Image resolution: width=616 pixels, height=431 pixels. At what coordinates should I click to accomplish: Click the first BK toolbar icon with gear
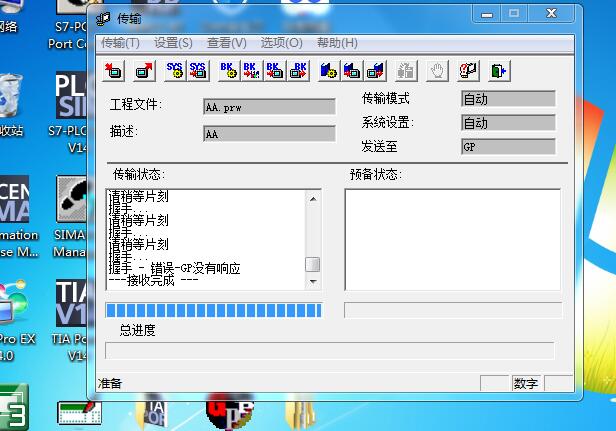click(228, 70)
